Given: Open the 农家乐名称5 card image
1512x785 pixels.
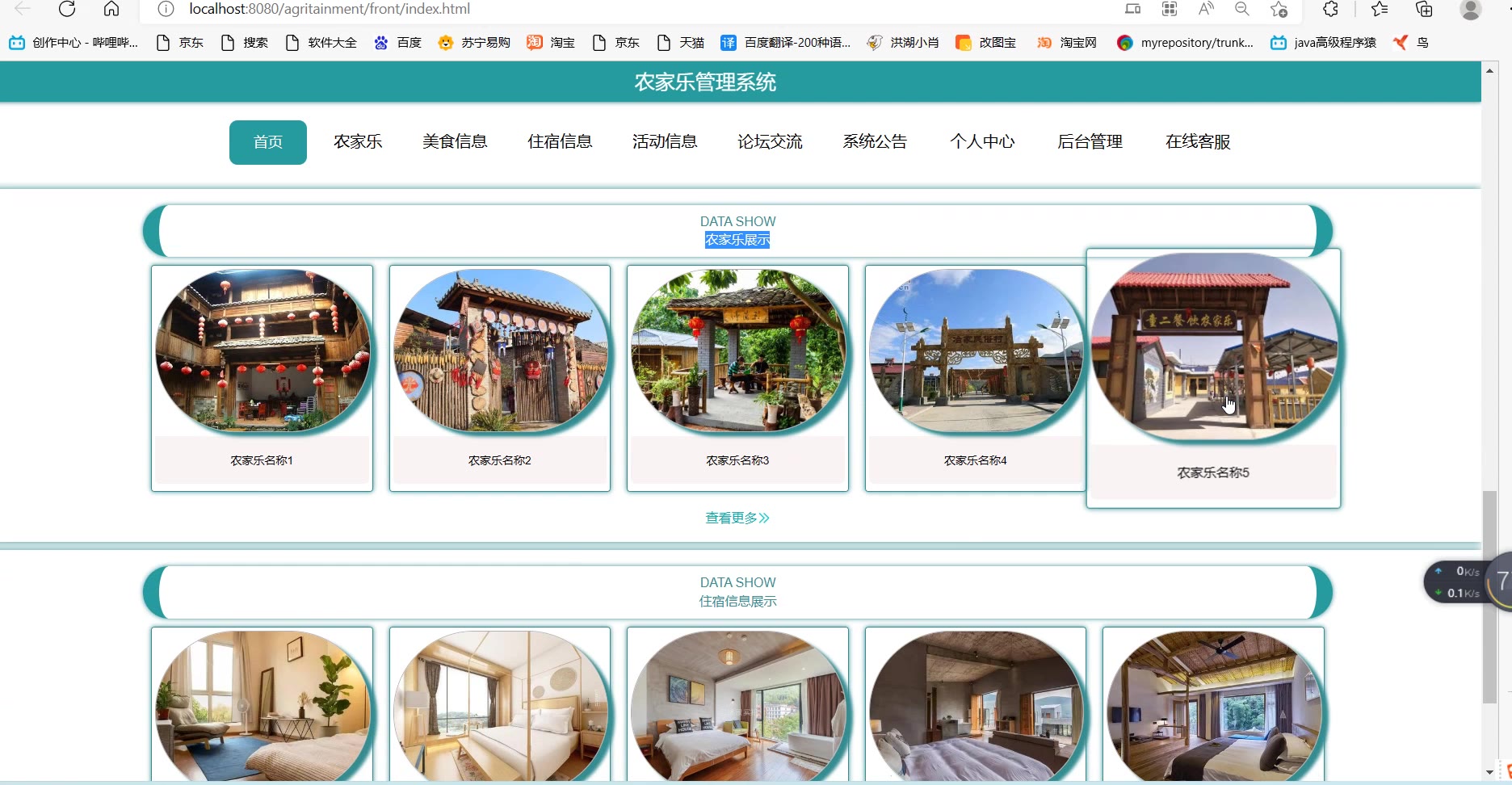Looking at the screenshot, I should (x=1214, y=347).
